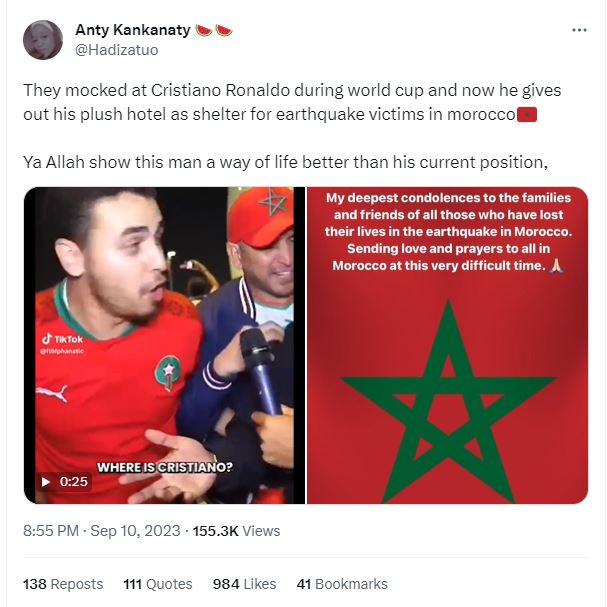Open the three-dot more options menu
This screenshot has height=607, width=607.
(x=579, y=30)
